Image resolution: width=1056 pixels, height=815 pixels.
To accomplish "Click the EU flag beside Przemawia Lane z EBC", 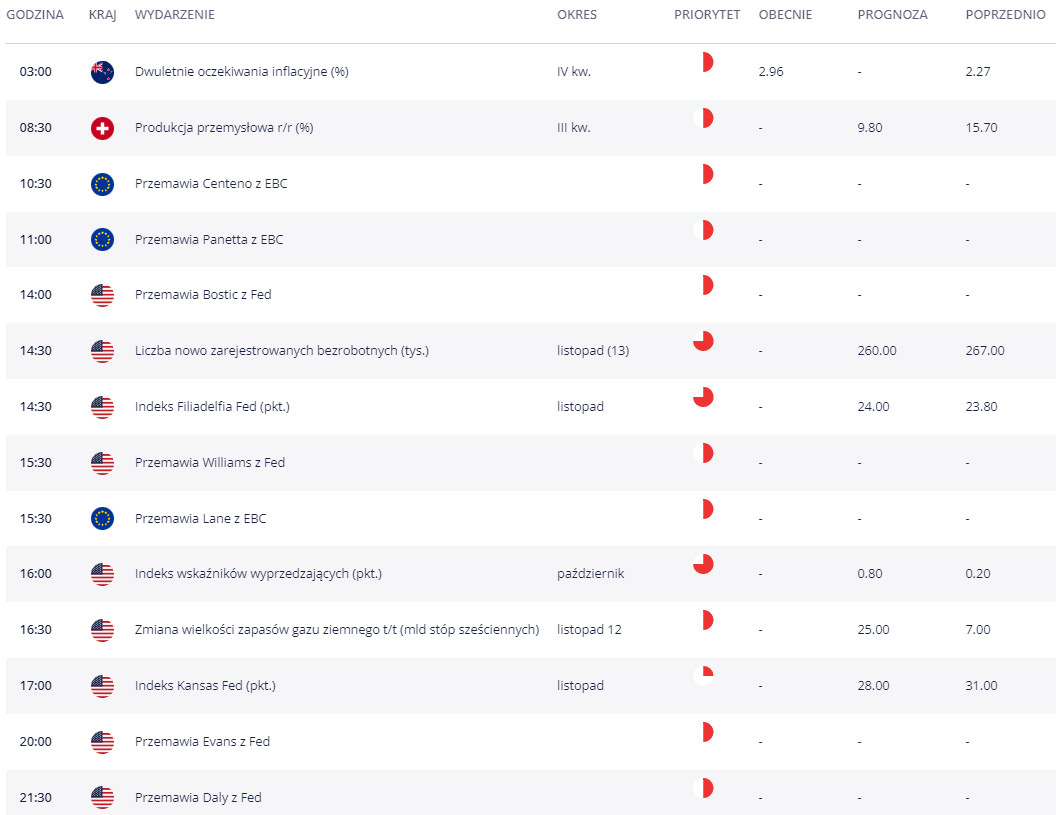I will click(x=102, y=519).
